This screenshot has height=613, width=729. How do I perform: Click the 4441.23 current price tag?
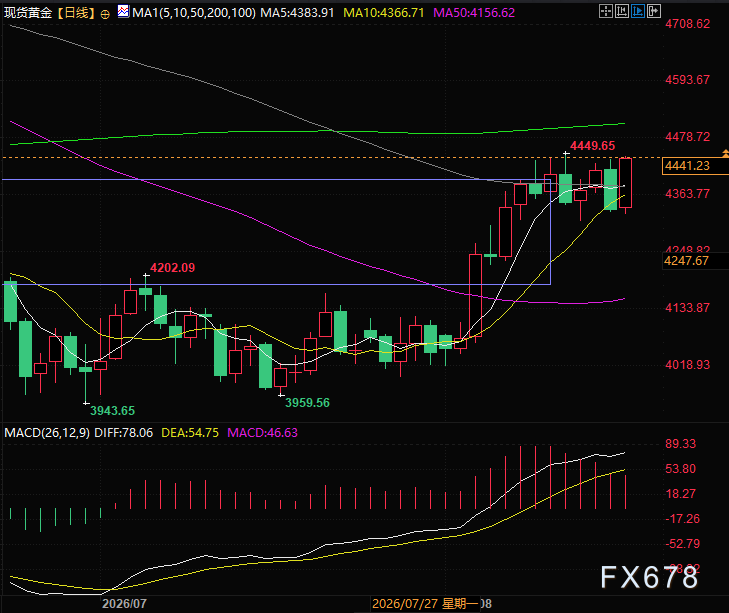coord(695,166)
